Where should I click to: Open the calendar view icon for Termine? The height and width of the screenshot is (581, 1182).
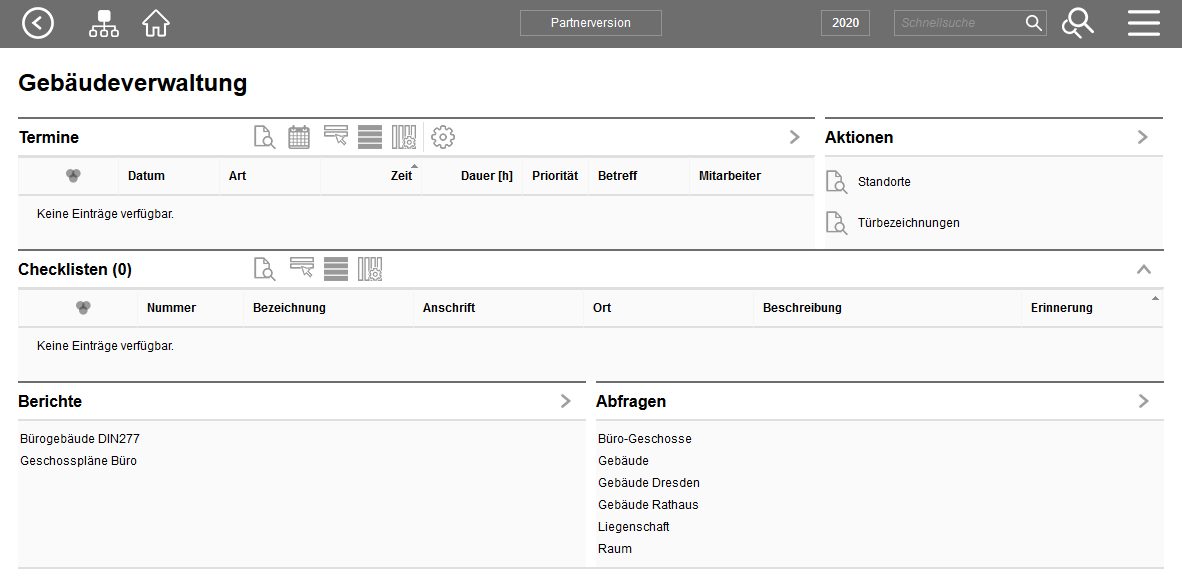click(x=299, y=137)
